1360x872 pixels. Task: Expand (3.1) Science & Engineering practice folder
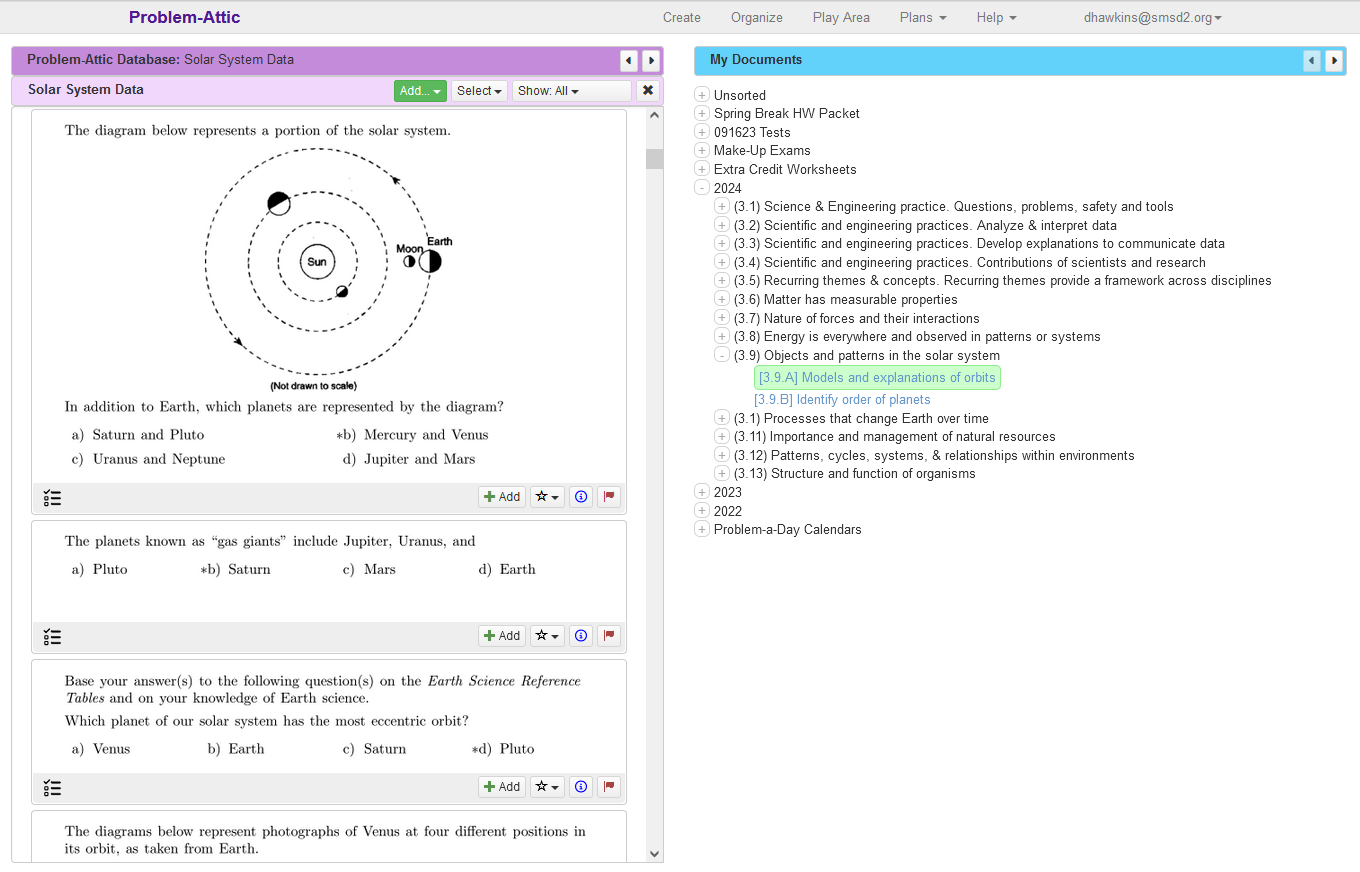[722, 207]
